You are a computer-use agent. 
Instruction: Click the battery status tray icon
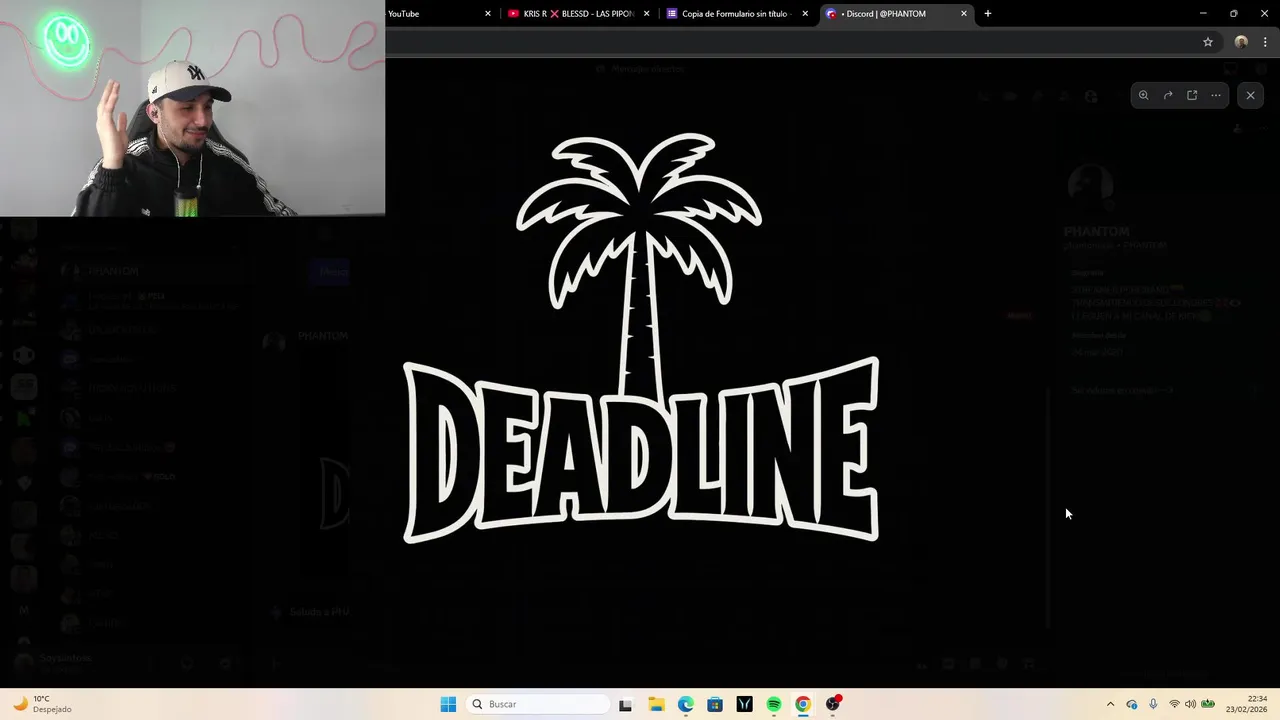(x=1208, y=704)
